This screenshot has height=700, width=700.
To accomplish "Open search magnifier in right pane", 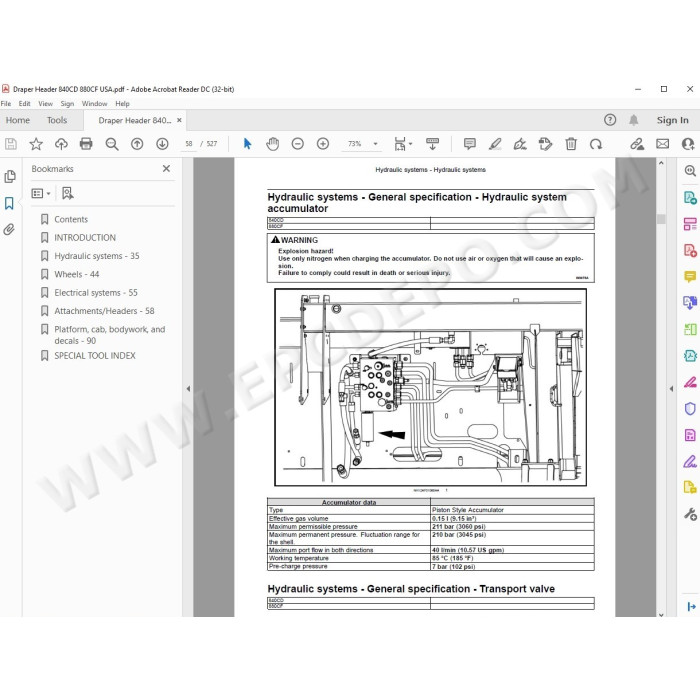I will [x=690, y=171].
